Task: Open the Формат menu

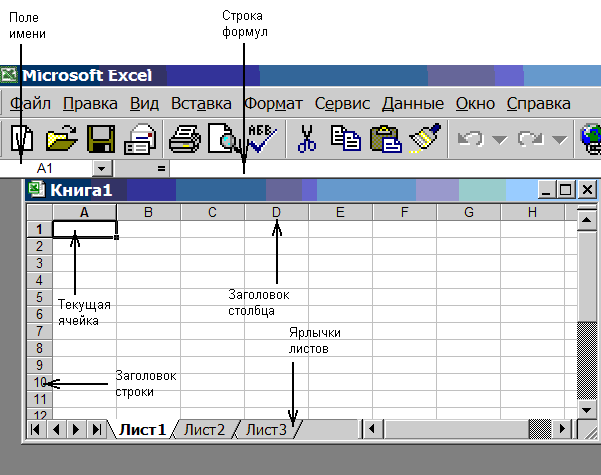Action: coord(273,104)
